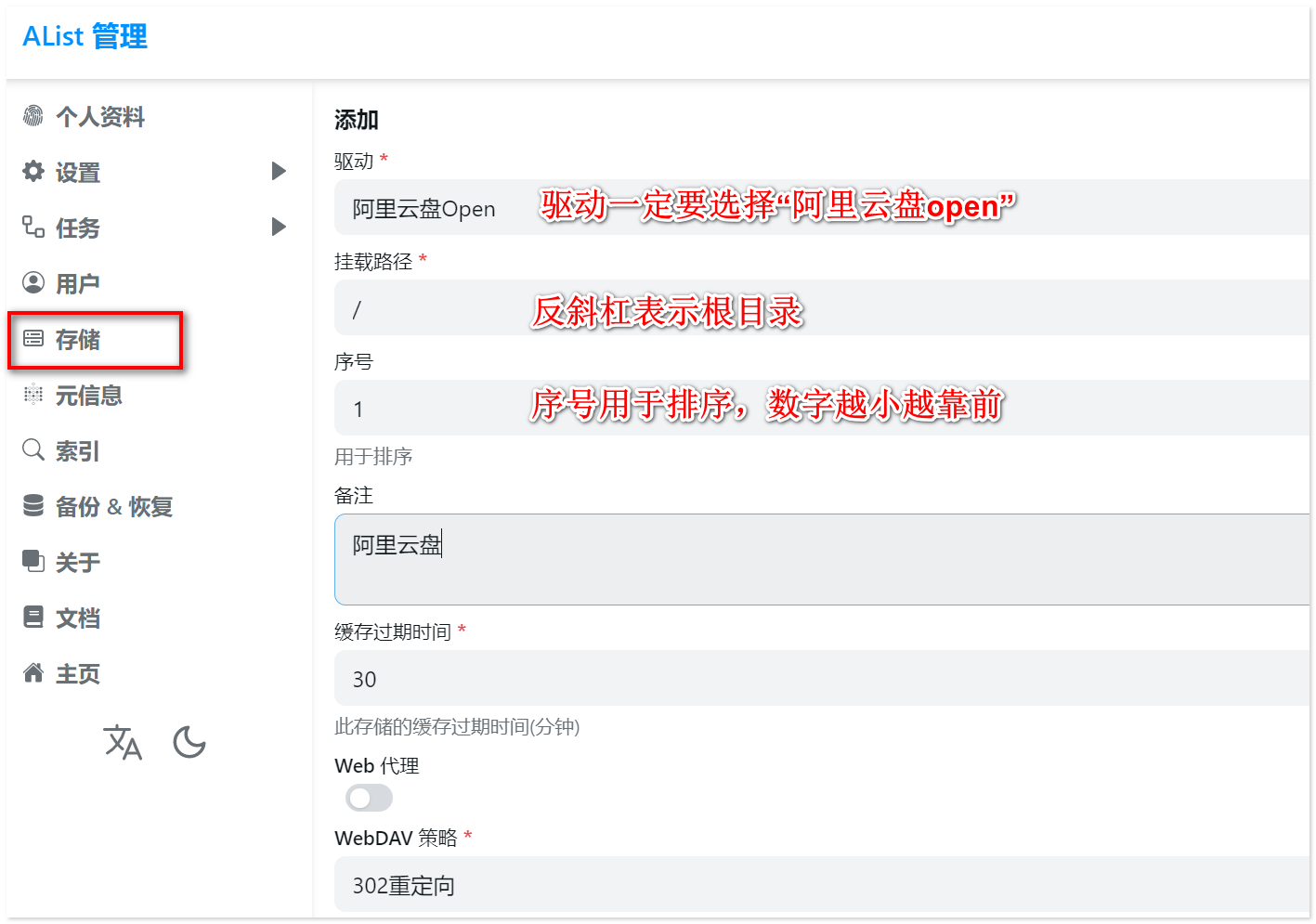Open the 元信息 menu item

coord(88,396)
